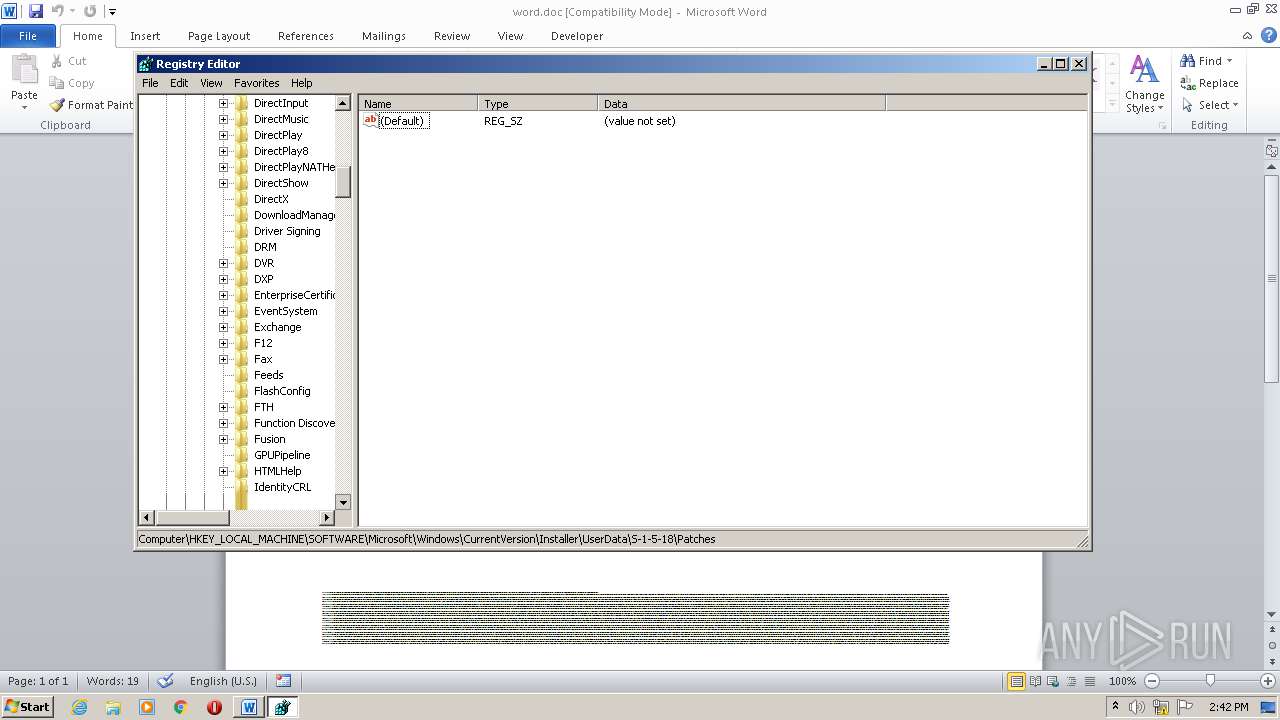Open the Find command in Editing group

tap(1208, 61)
